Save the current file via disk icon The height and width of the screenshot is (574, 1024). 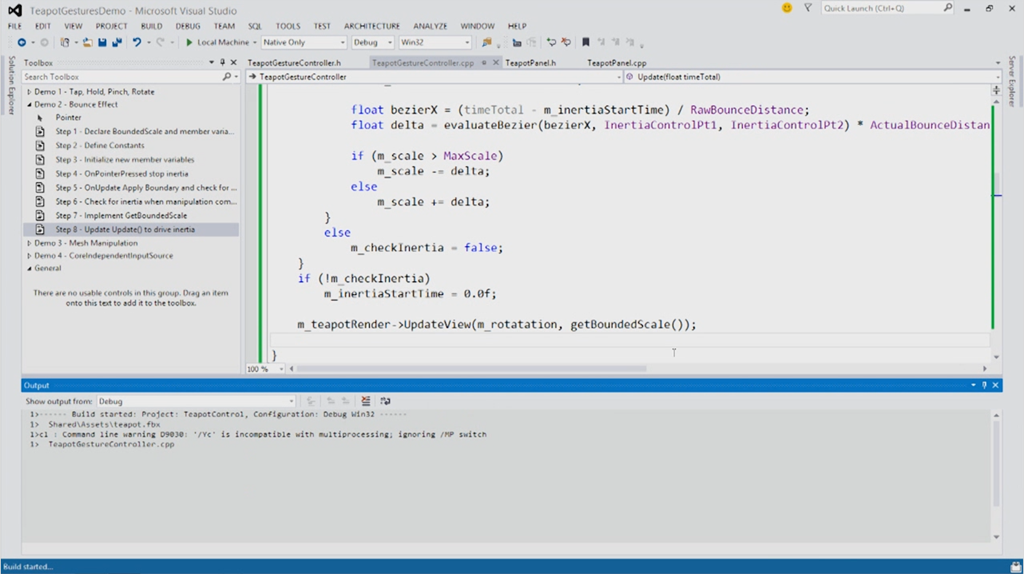click(x=103, y=42)
